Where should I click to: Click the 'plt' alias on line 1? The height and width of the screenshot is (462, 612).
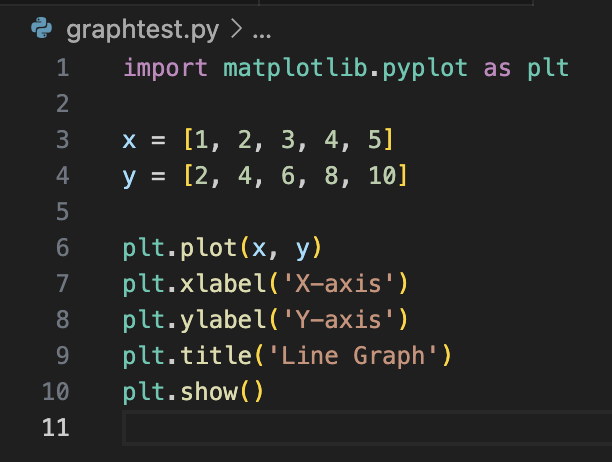[x=548, y=69]
